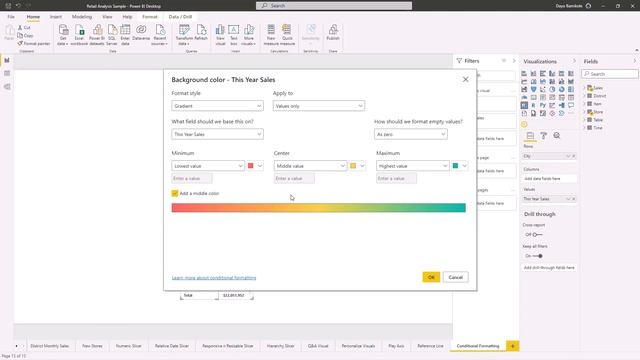
Task: Select the Python visual icon
Action: click(x=542, y=105)
